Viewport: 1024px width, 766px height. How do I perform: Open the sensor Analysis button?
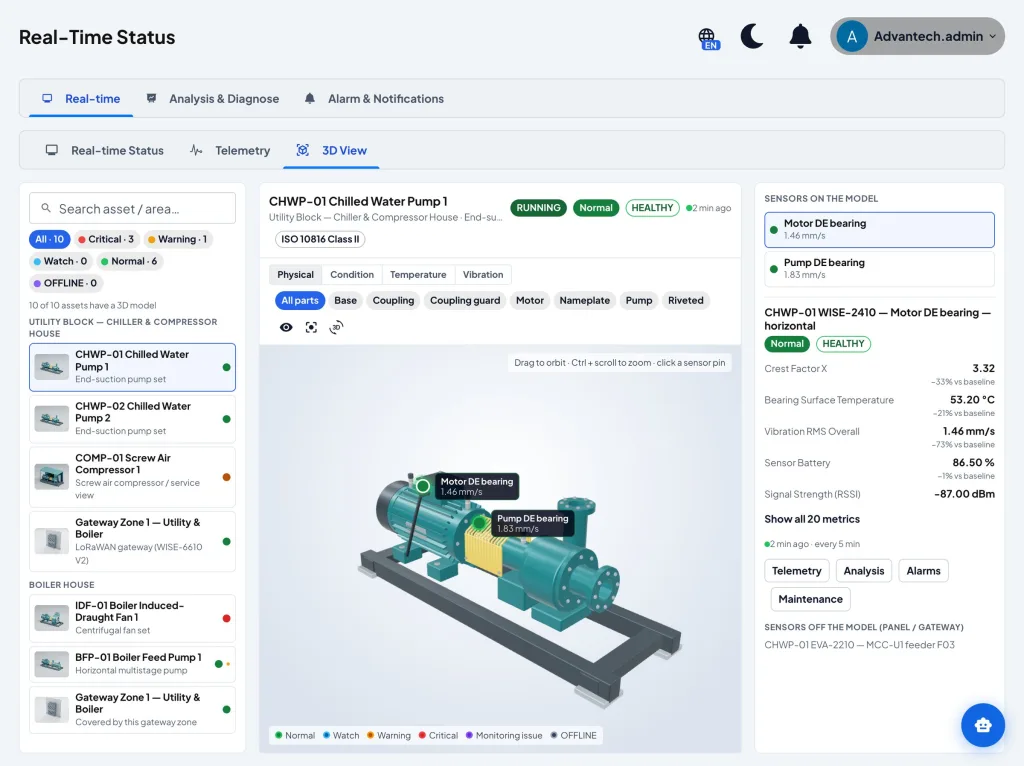pyautogui.click(x=863, y=571)
